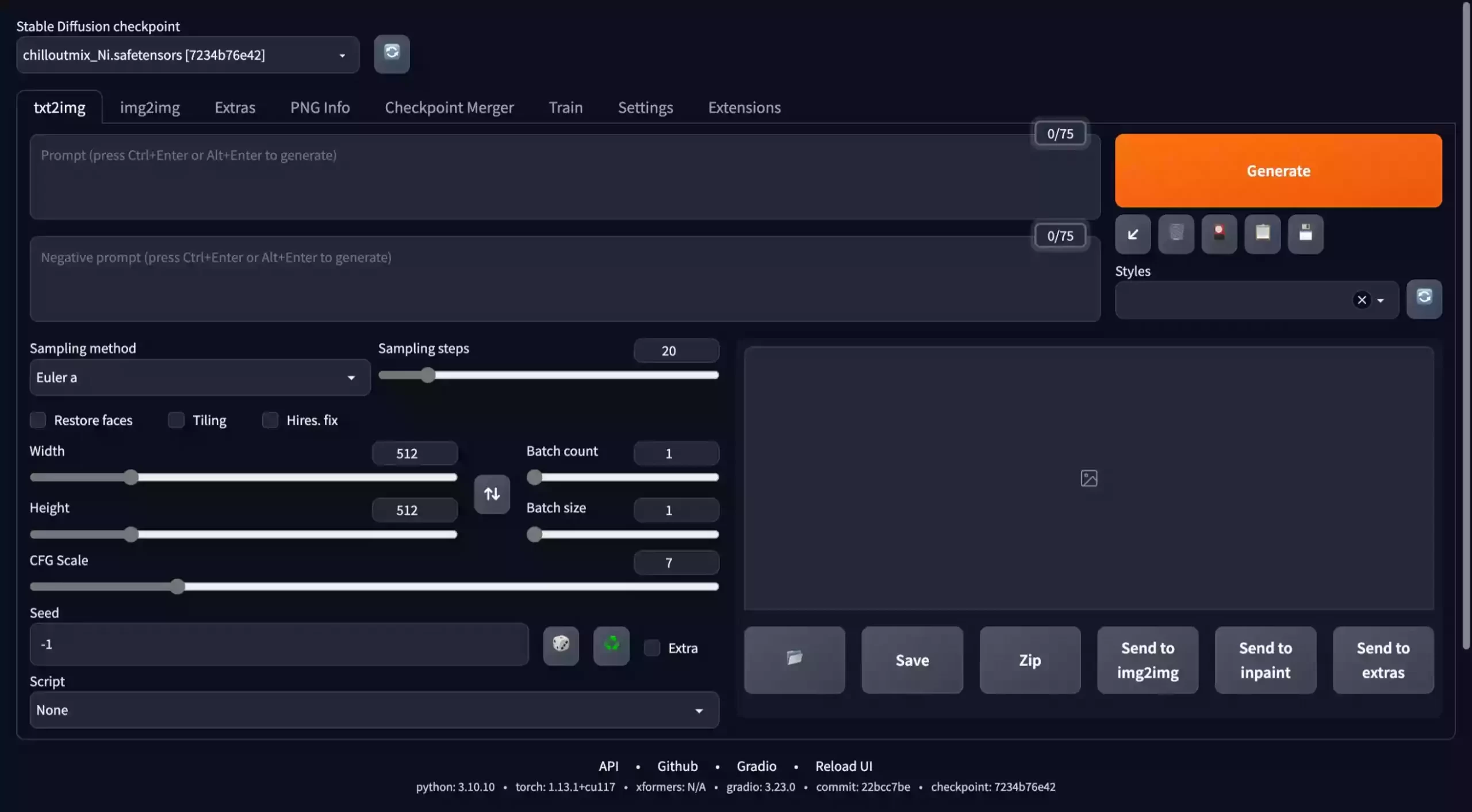
Task: Open the Extensions tab
Action: (x=744, y=107)
